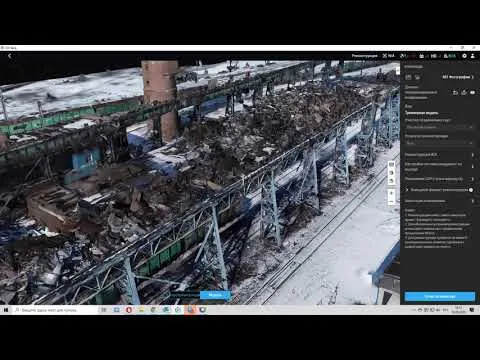
Task: Open the Windows notification center icon
Action: point(472,310)
